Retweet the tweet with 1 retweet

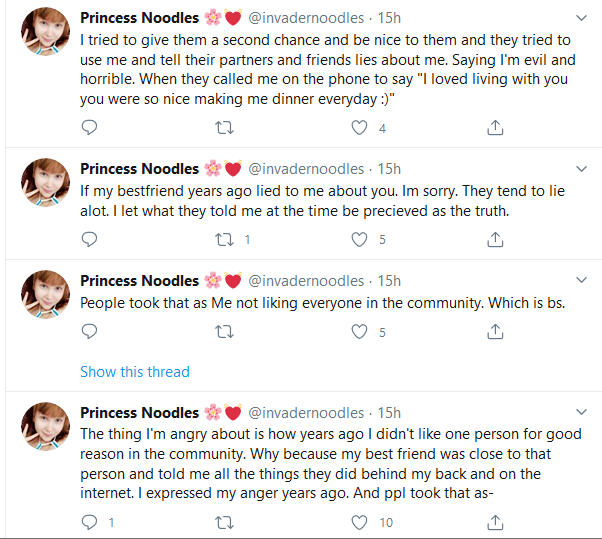[225, 239]
